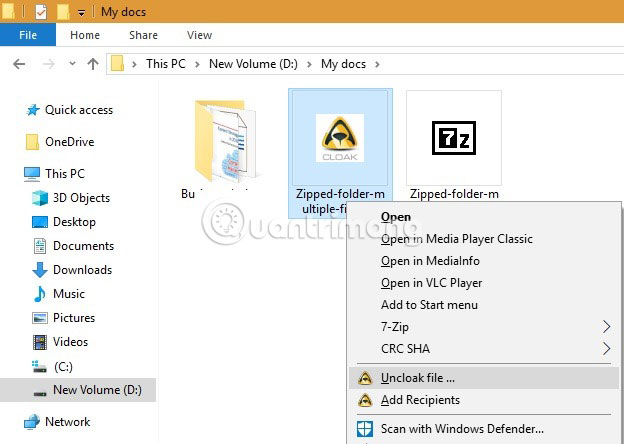Open the folder with document preview
This screenshot has height=444, width=624.
point(226,140)
